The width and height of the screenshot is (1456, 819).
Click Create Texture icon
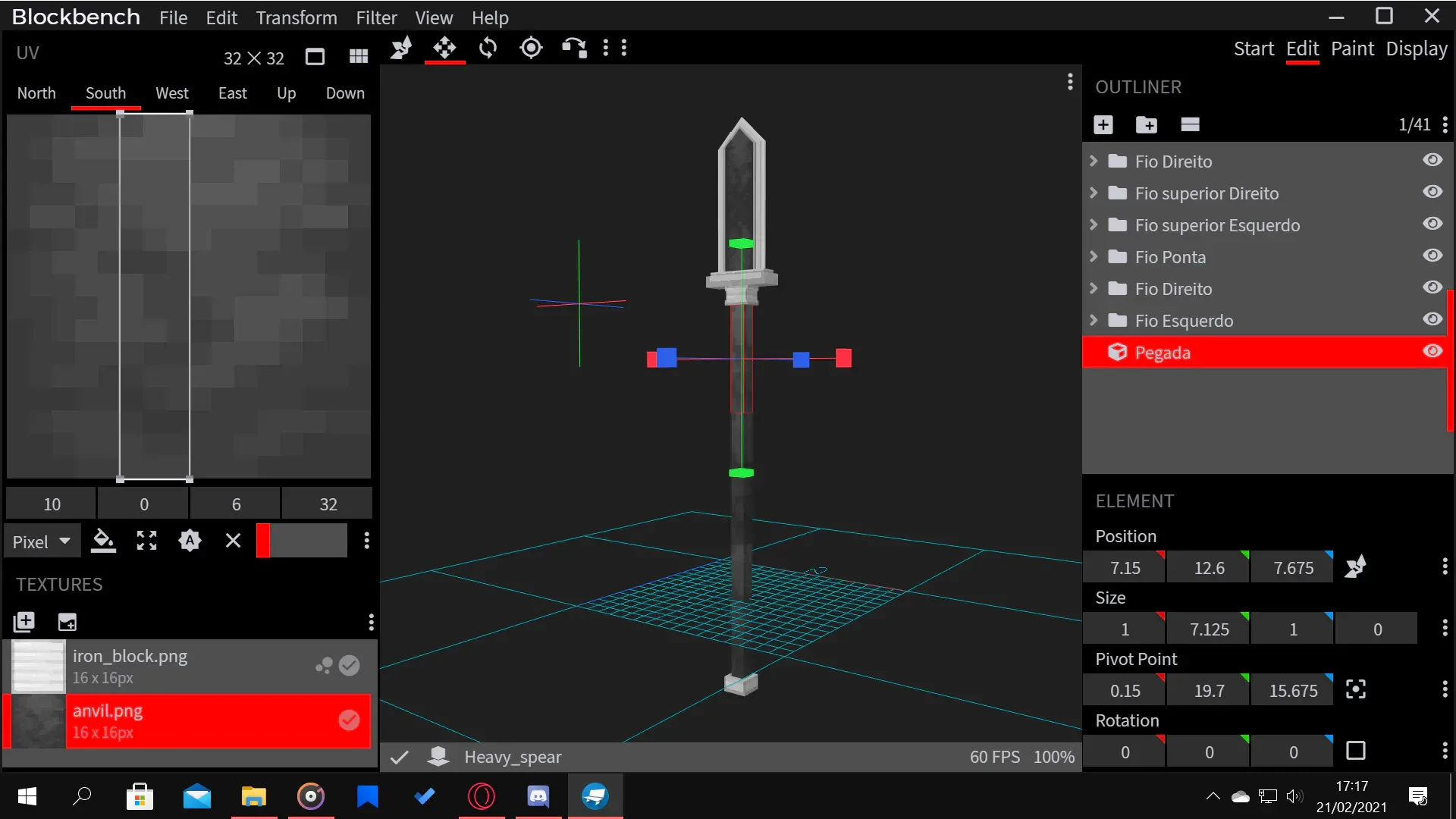click(x=67, y=623)
